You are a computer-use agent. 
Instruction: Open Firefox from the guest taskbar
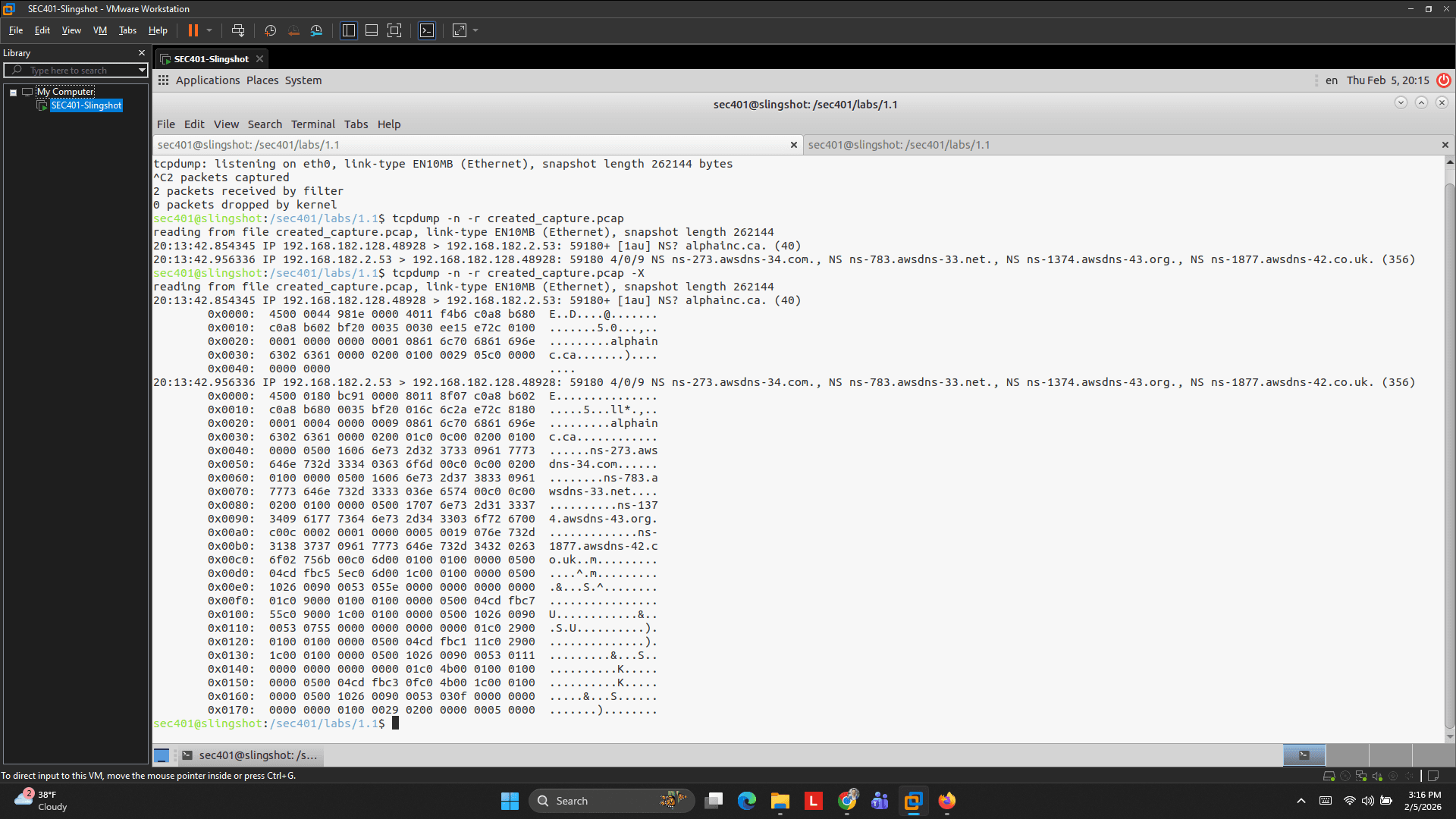click(947, 802)
